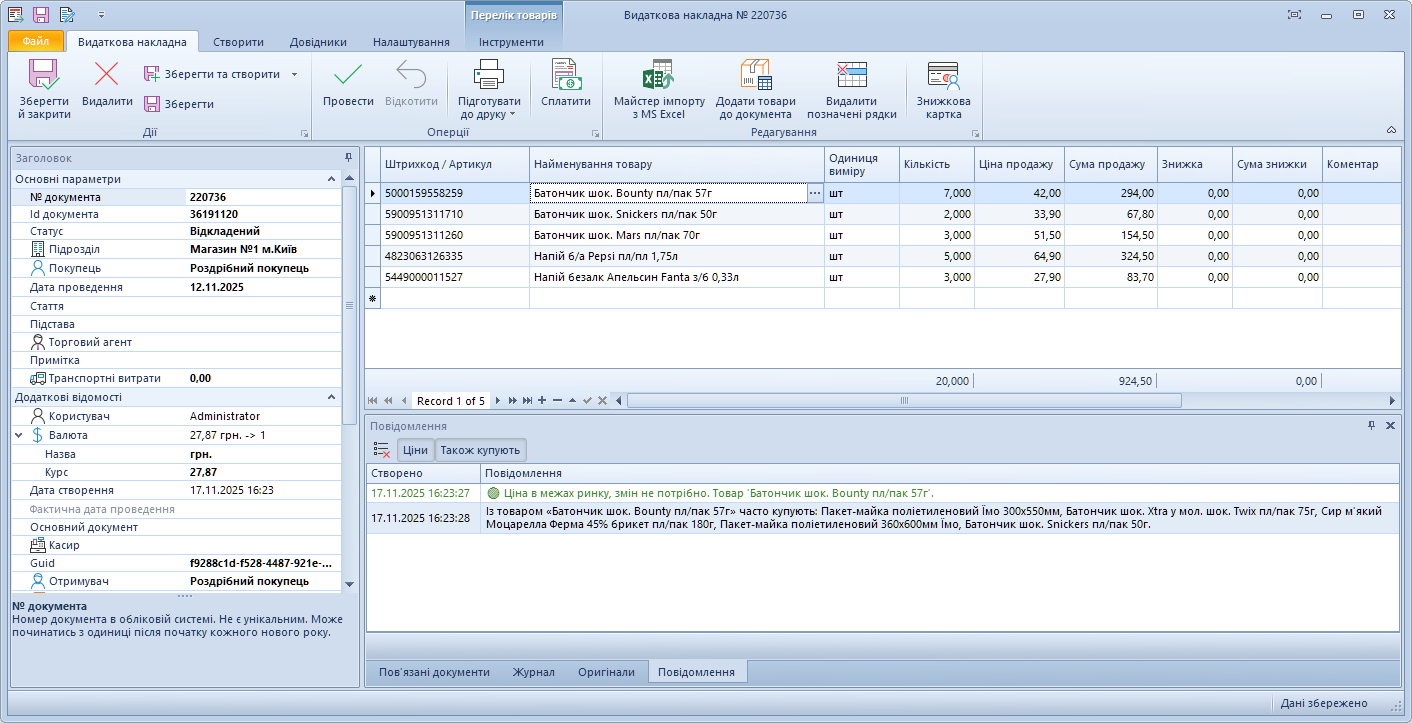The width and height of the screenshot is (1412, 723).
Task: Switch to the Довідники ribbon tab
Action: click(318, 42)
